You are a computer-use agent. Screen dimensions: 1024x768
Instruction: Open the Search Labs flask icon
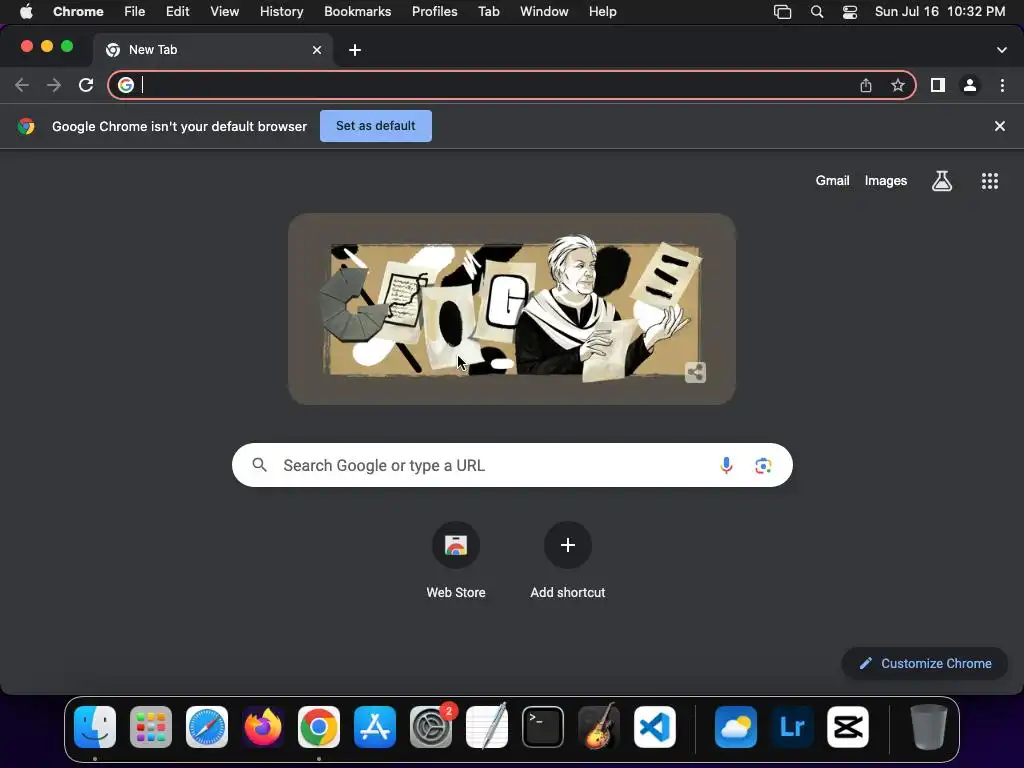[x=942, y=181]
